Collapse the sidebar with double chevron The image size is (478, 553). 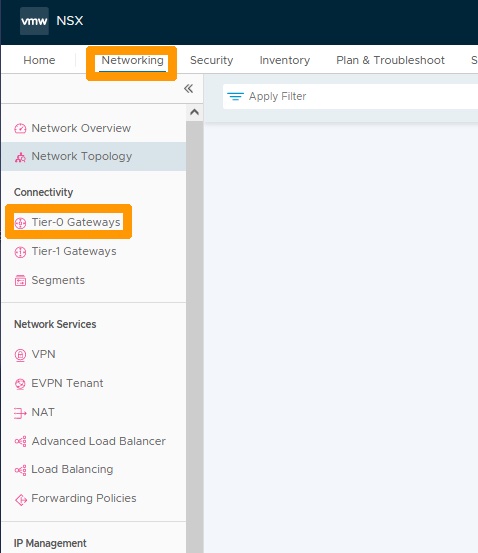[188, 89]
